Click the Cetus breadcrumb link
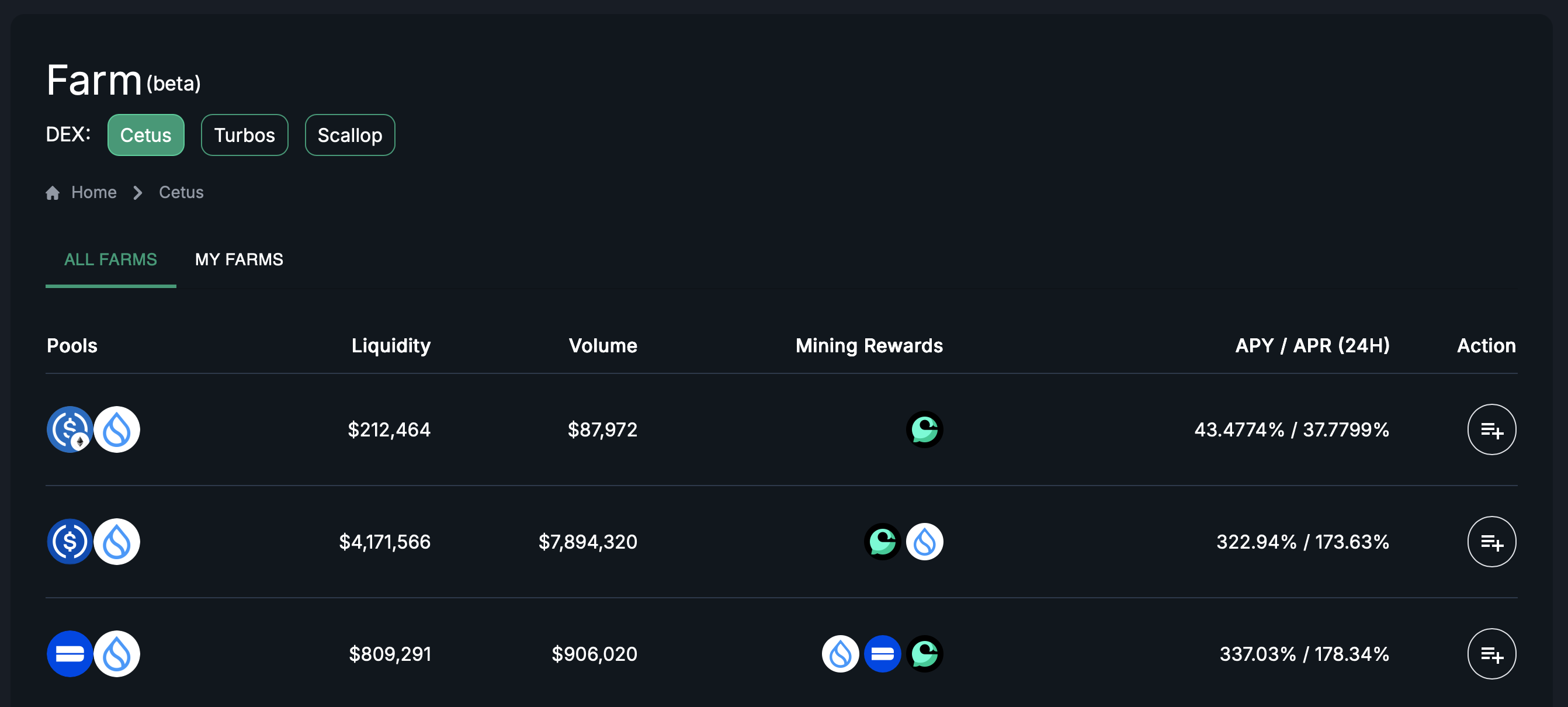Screen dimensions: 1568x707 [181, 192]
